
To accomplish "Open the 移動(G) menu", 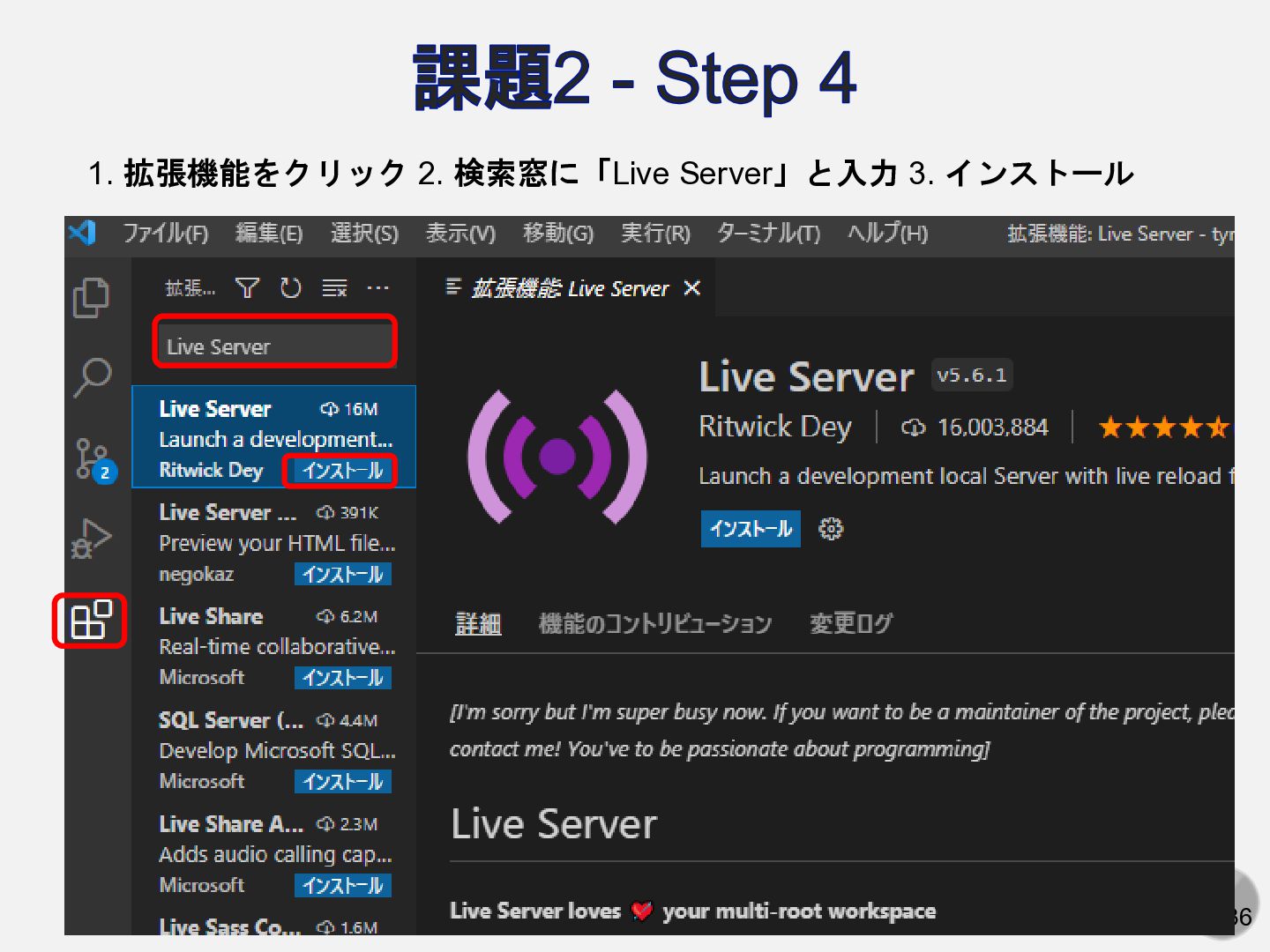I will tap(557, 234).
